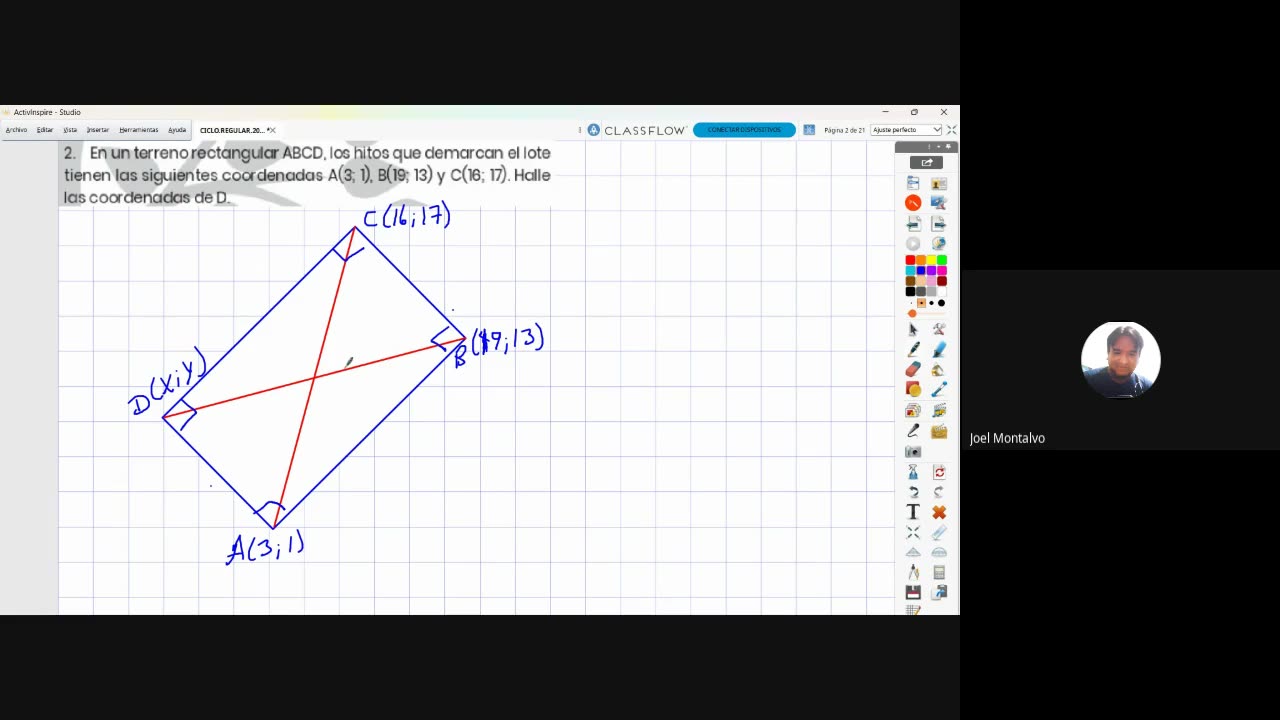Select the Shape tool
This screenshot has height=720, width=1280.
(x=913, y=389)
